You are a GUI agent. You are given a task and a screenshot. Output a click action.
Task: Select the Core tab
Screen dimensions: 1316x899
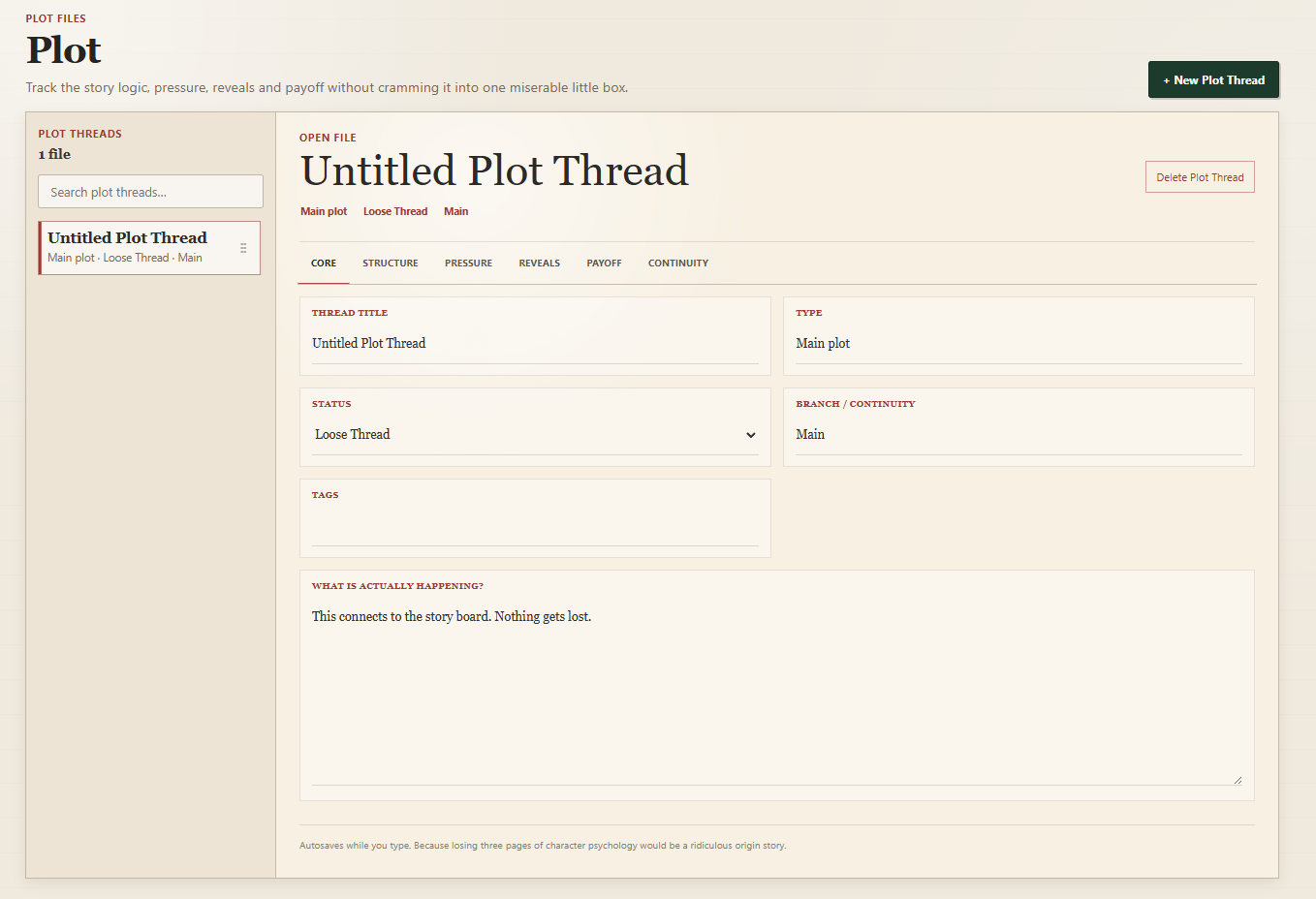click(x=324, y=263)
